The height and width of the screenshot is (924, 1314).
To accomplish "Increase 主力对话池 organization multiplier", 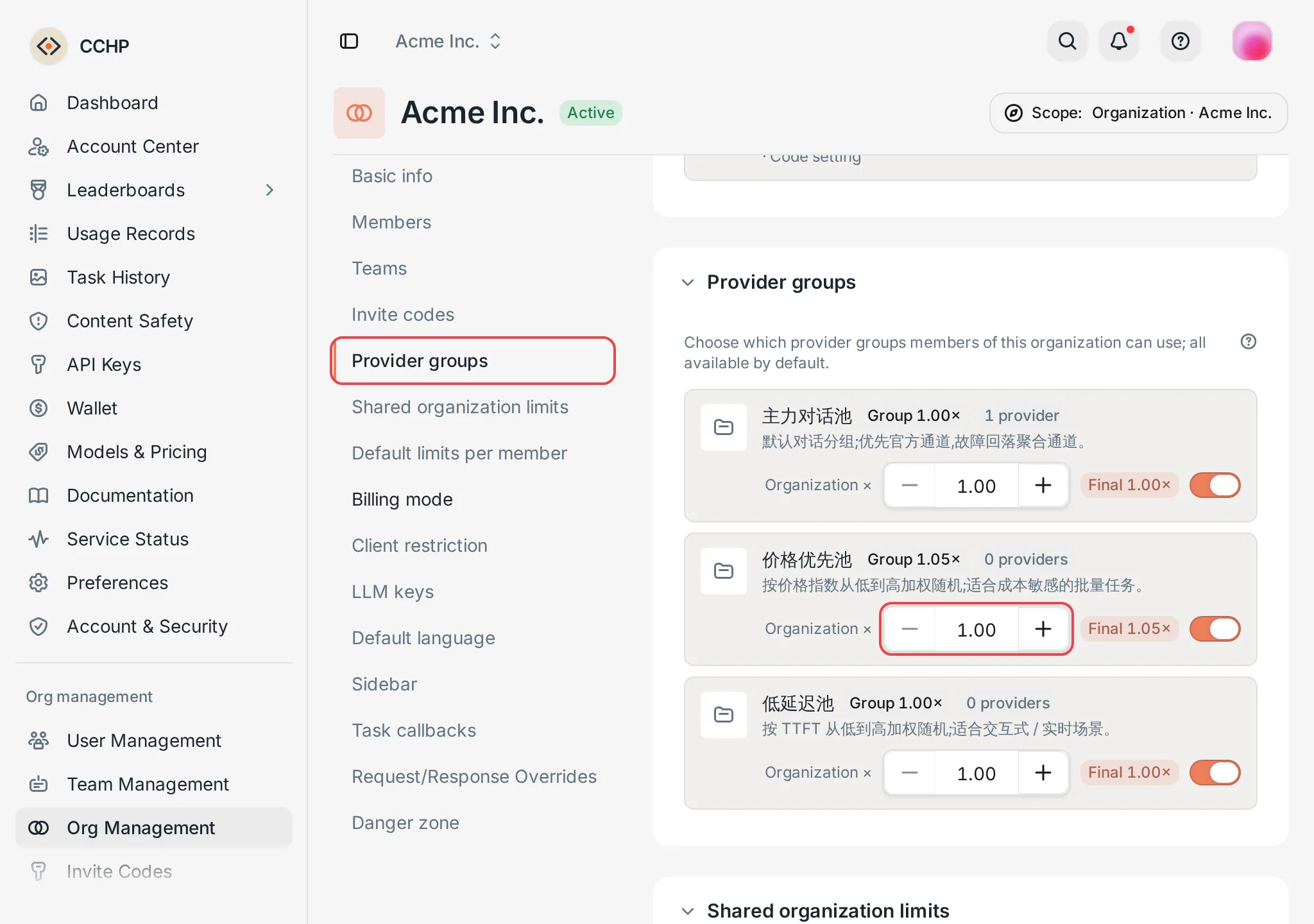I will click(x=1043, y=485).
